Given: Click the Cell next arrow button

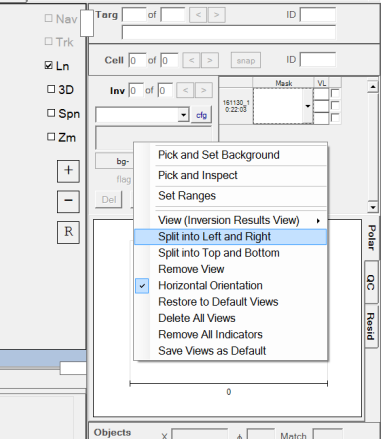Looking at the screenshot, I should tap(210, 60).
